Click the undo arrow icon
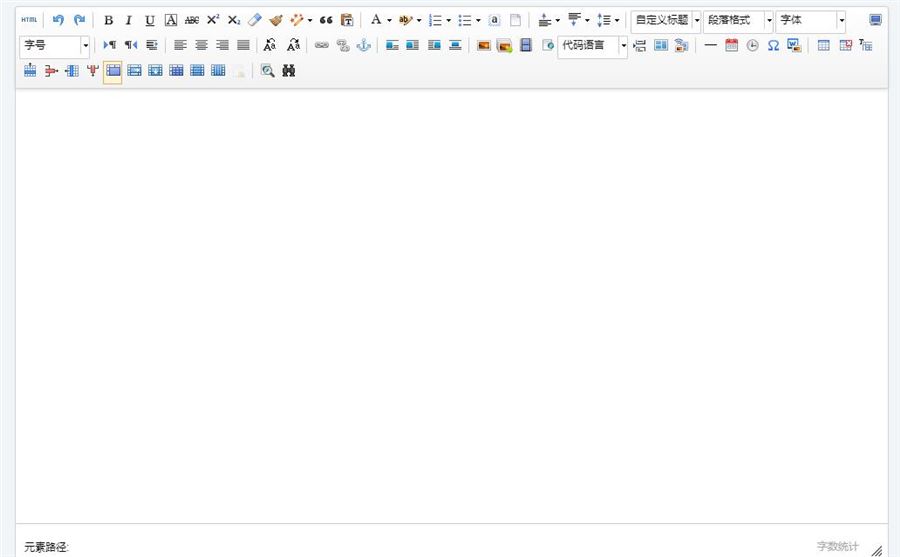This screenshot has height=557, width=900. pos(58,20)
